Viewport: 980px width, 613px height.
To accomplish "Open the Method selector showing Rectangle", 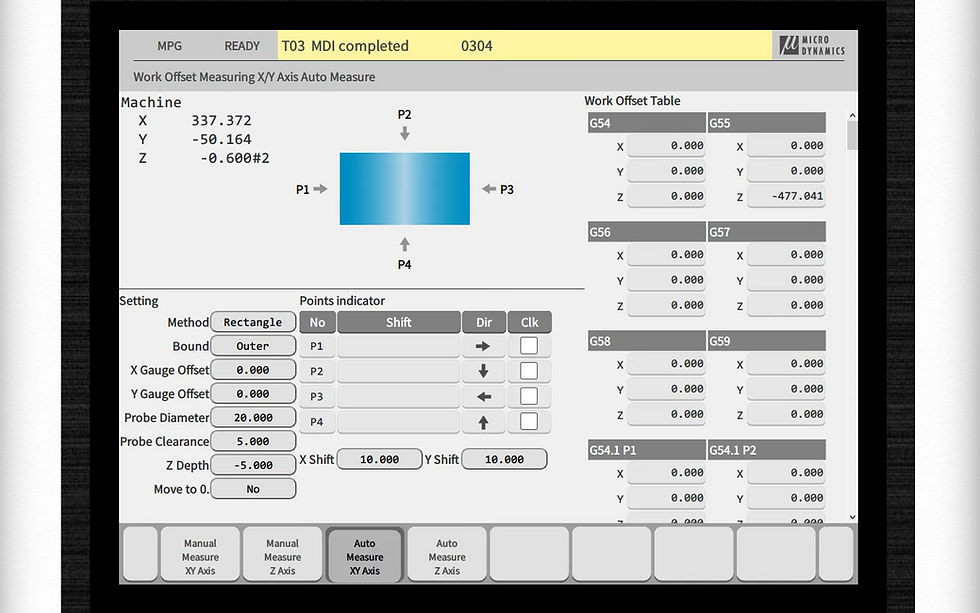I will pyautogui.click(x=252, y=322).
